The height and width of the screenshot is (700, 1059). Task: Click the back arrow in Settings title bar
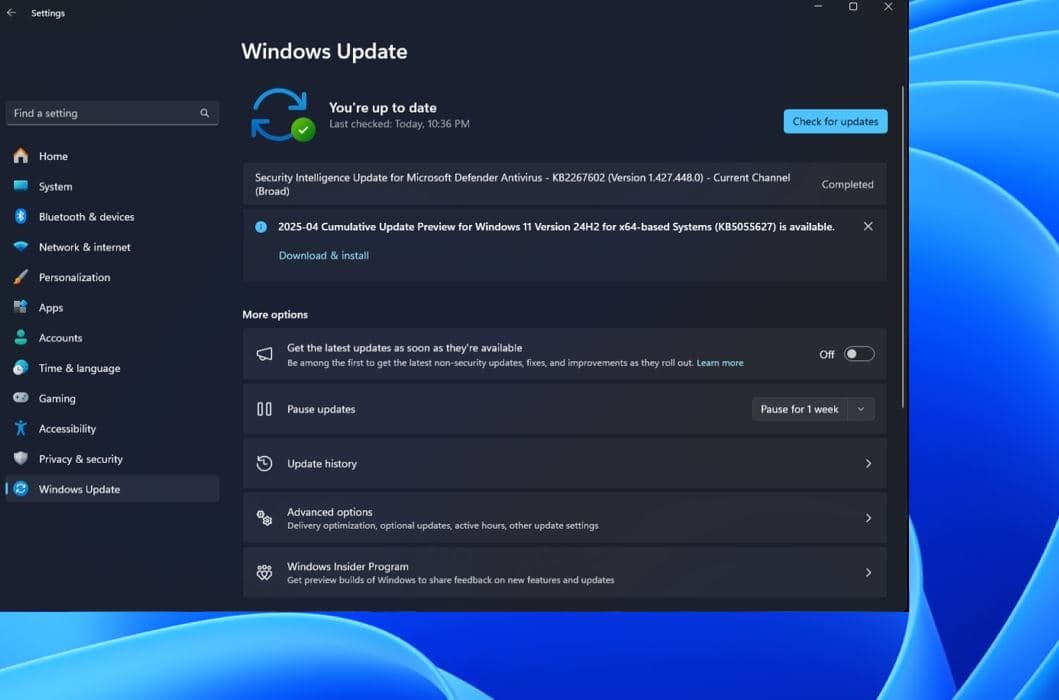12,13
